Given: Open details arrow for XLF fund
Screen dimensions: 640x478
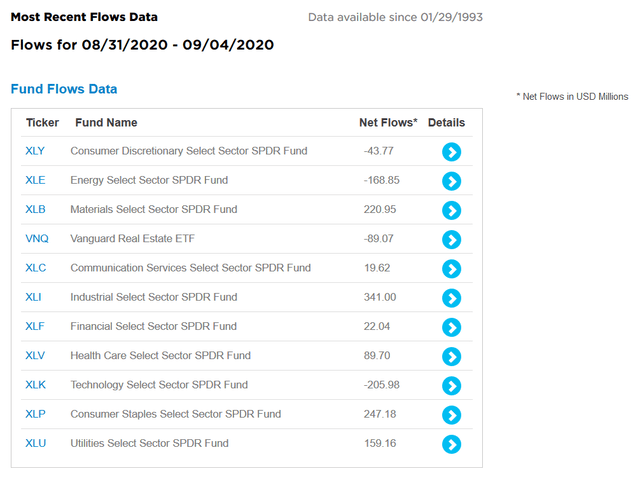Looking at the screenshot, I should tap(451, 327).
